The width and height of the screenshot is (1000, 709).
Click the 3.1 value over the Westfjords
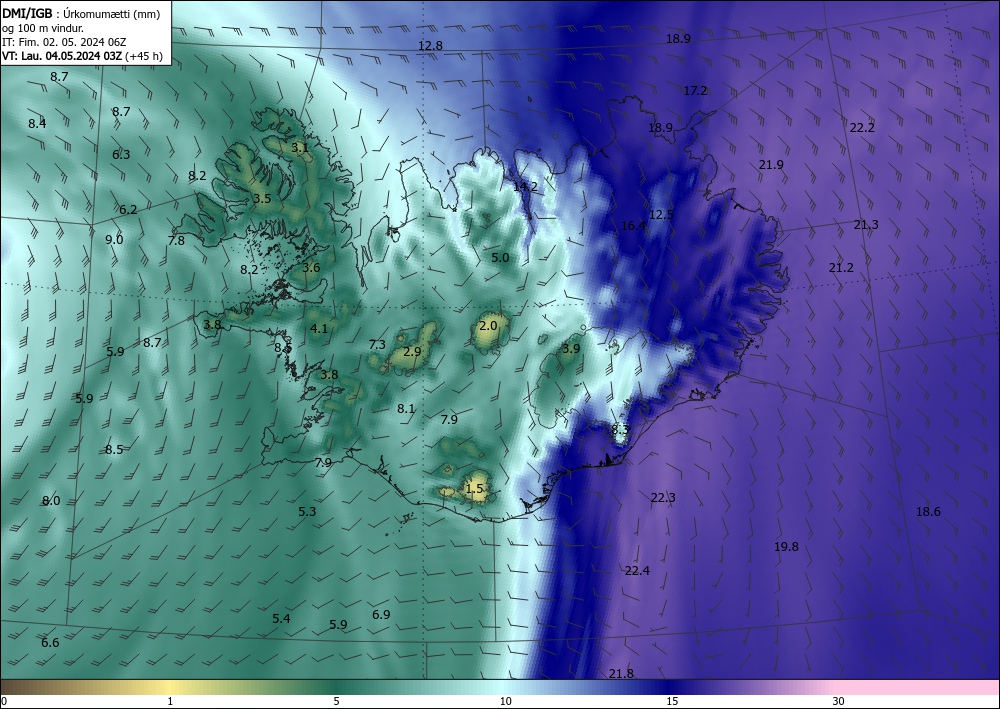(x=300, y=147)
